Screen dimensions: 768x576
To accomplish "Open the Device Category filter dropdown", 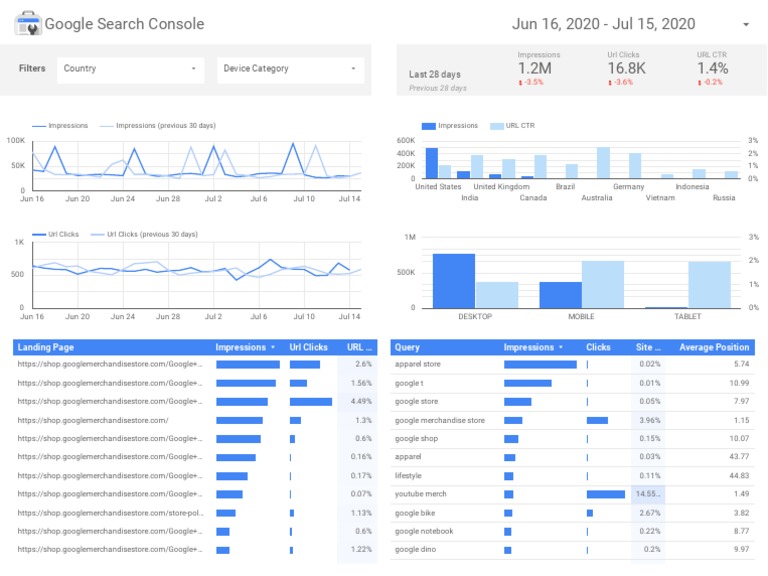I will click(290, 69).
